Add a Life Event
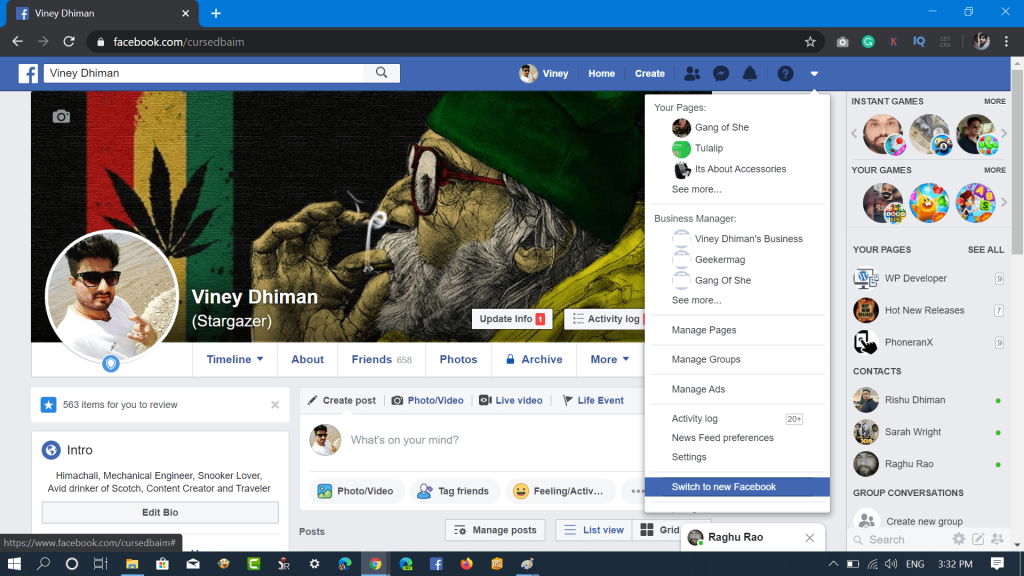 pyautogui.click(x=593, y=400)
